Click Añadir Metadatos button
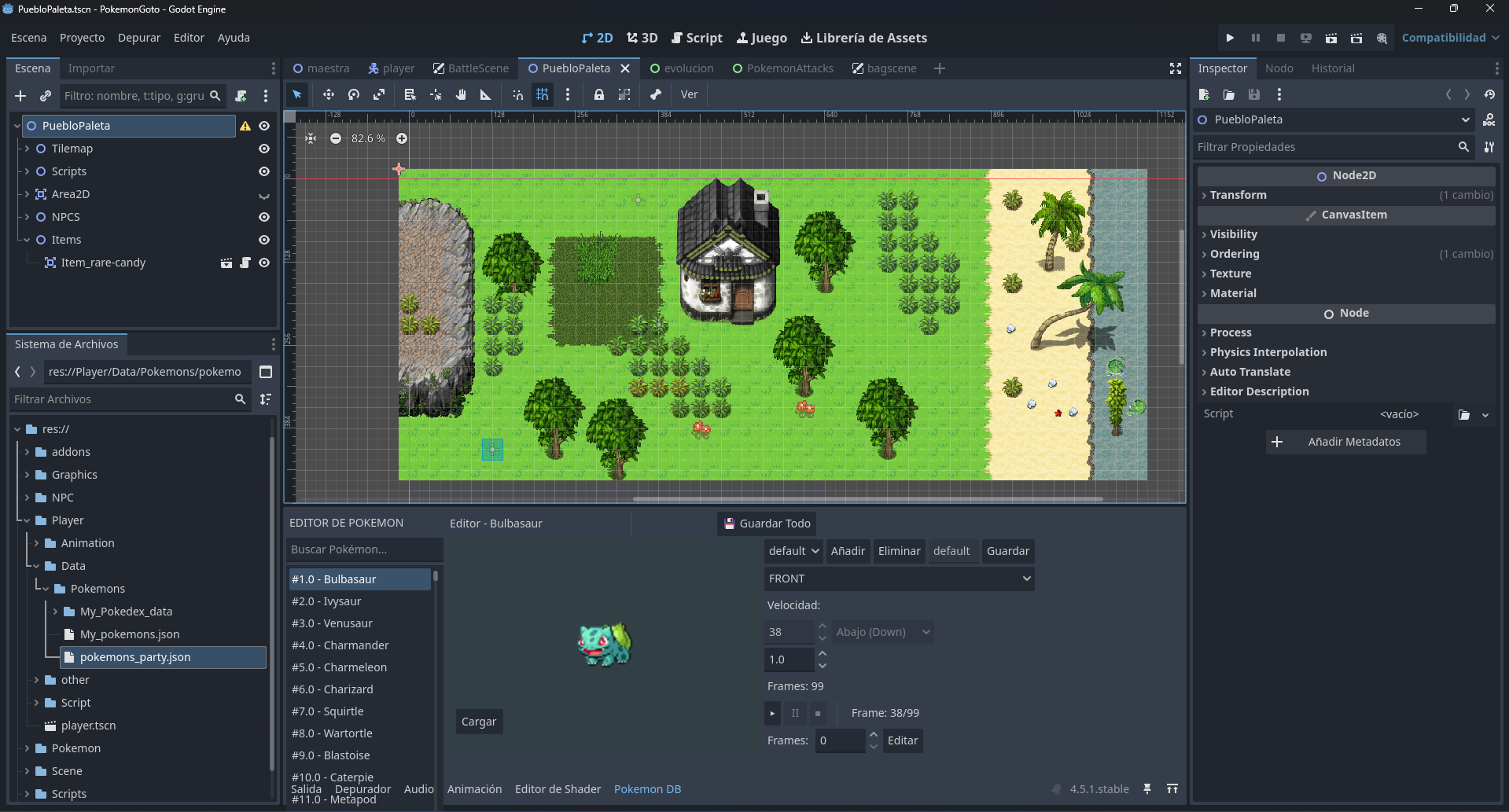The height and width of the screenshot is (812, 1509). [x=1346, y=442]
